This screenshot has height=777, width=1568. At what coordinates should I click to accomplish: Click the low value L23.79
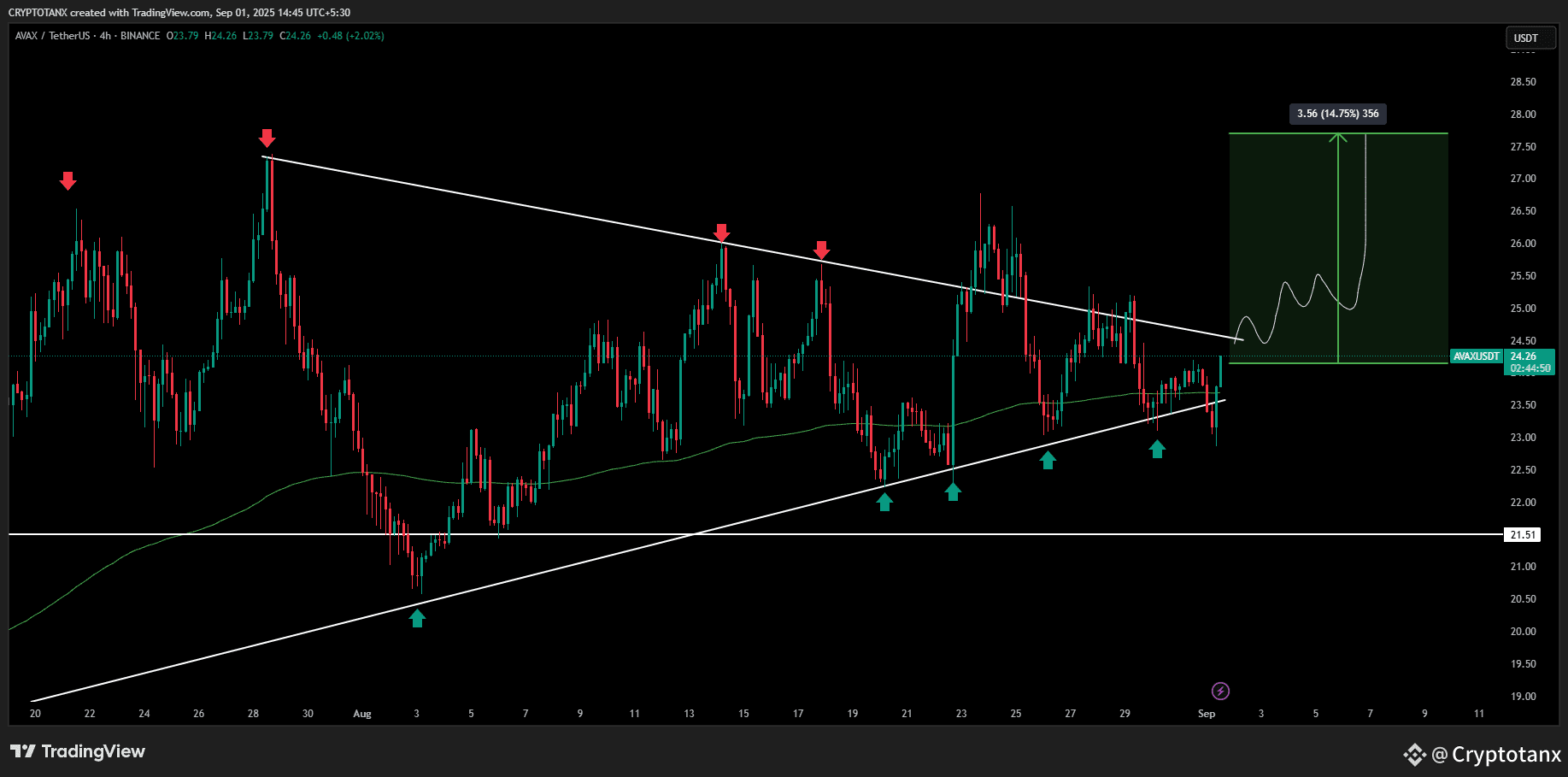(x=258, y=36)
